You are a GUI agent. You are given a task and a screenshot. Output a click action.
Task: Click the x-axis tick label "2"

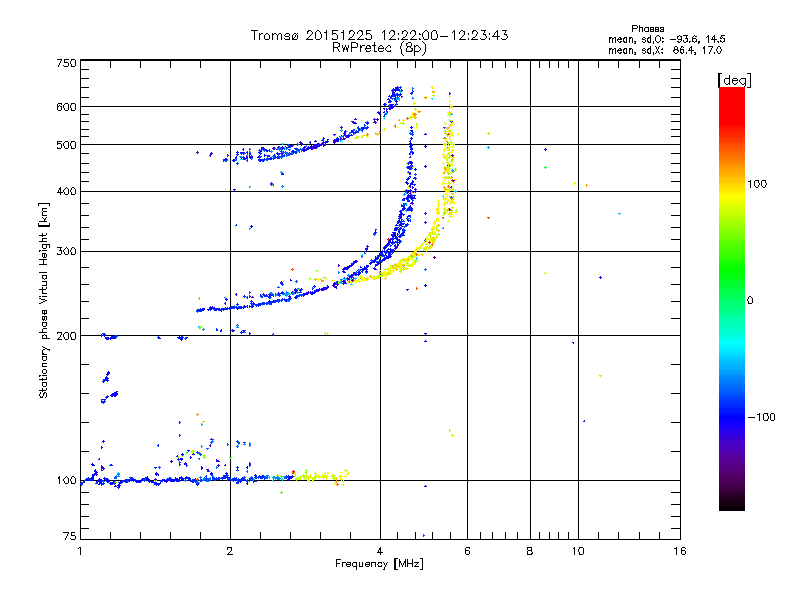pyautogui.click(x=230, y=551)
